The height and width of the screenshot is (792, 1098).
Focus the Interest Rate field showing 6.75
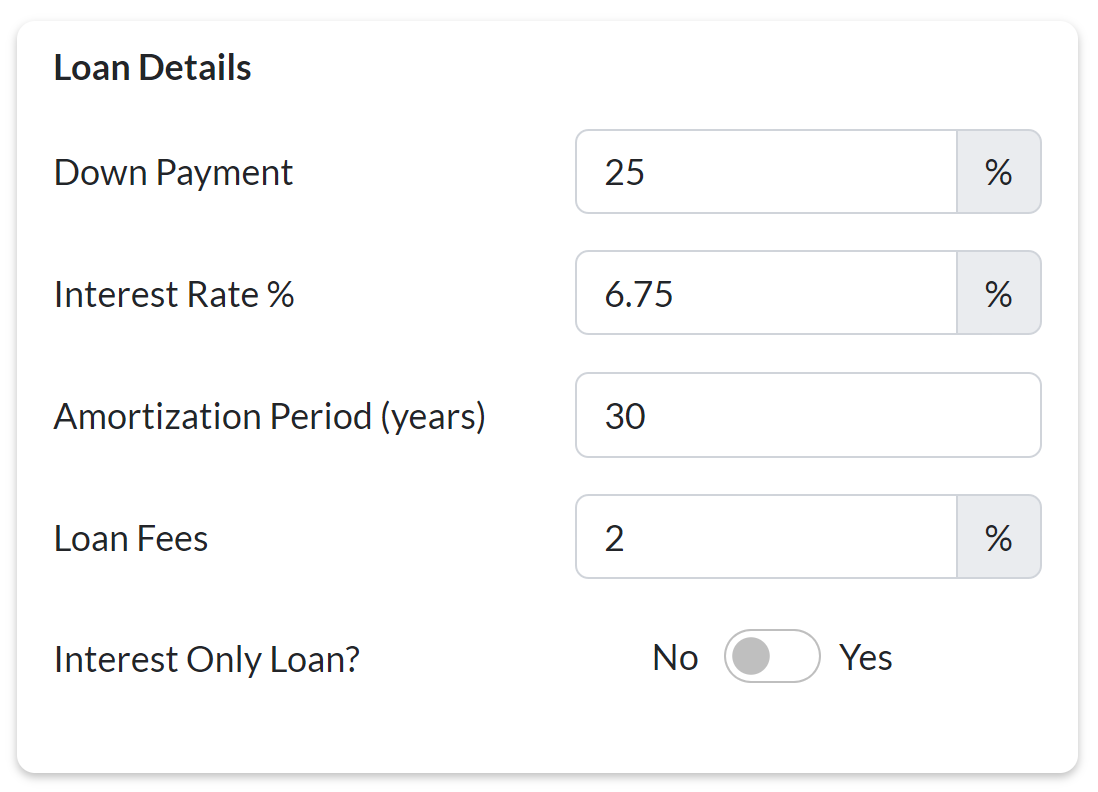766,293
